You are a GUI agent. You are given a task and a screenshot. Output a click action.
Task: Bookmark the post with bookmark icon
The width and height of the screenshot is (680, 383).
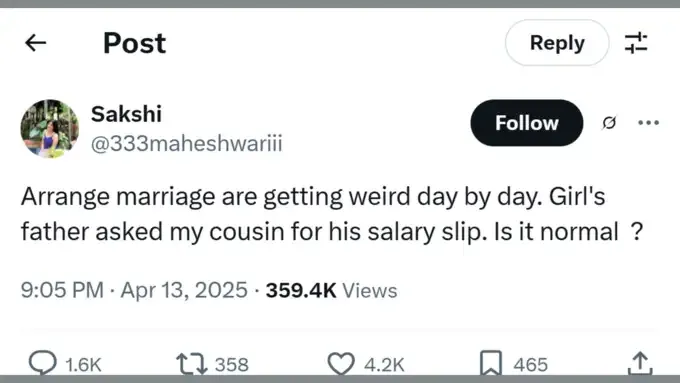tap(490, 363)
